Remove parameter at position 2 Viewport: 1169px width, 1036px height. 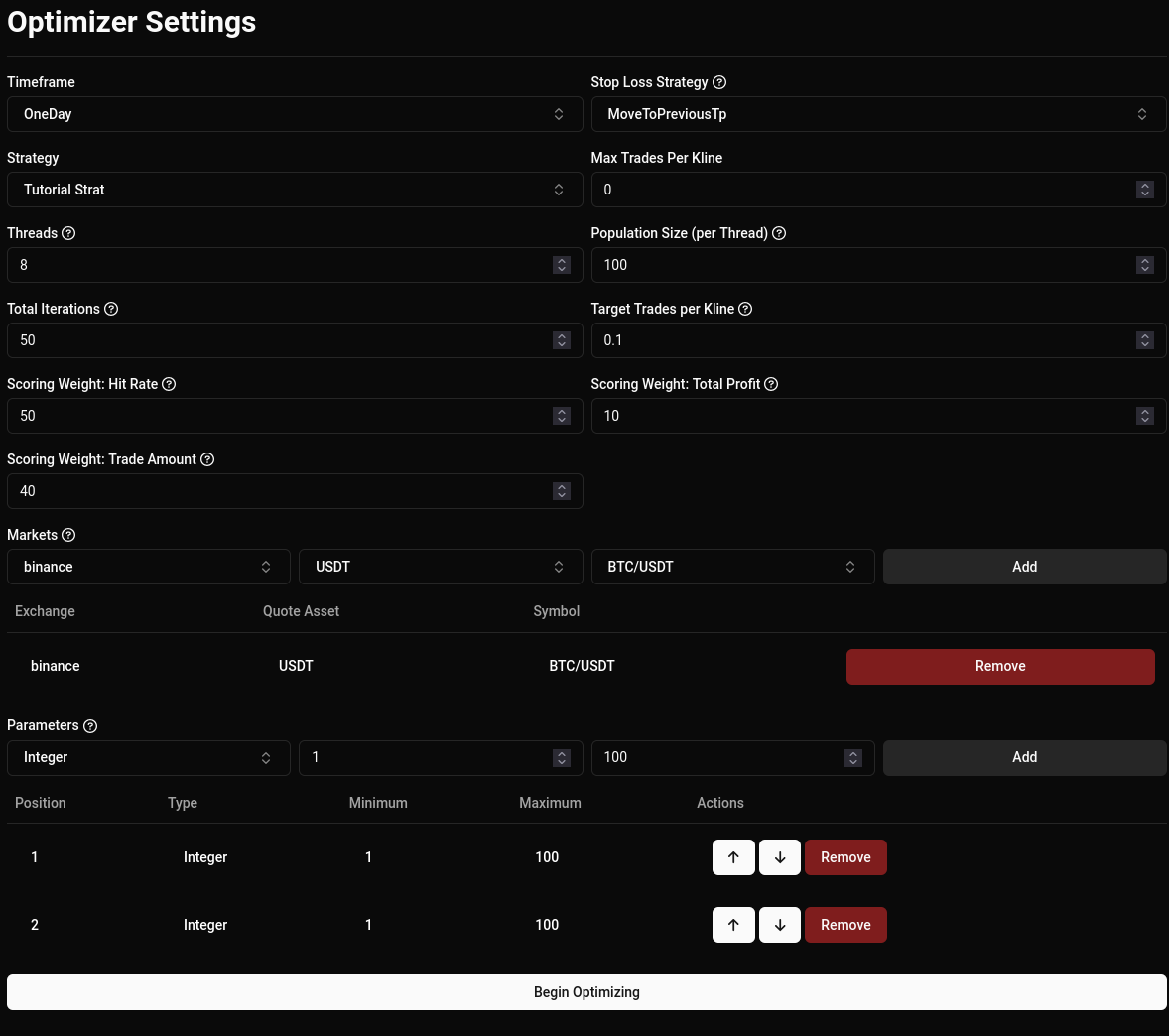pyautogui.click(x=845, y=924)
